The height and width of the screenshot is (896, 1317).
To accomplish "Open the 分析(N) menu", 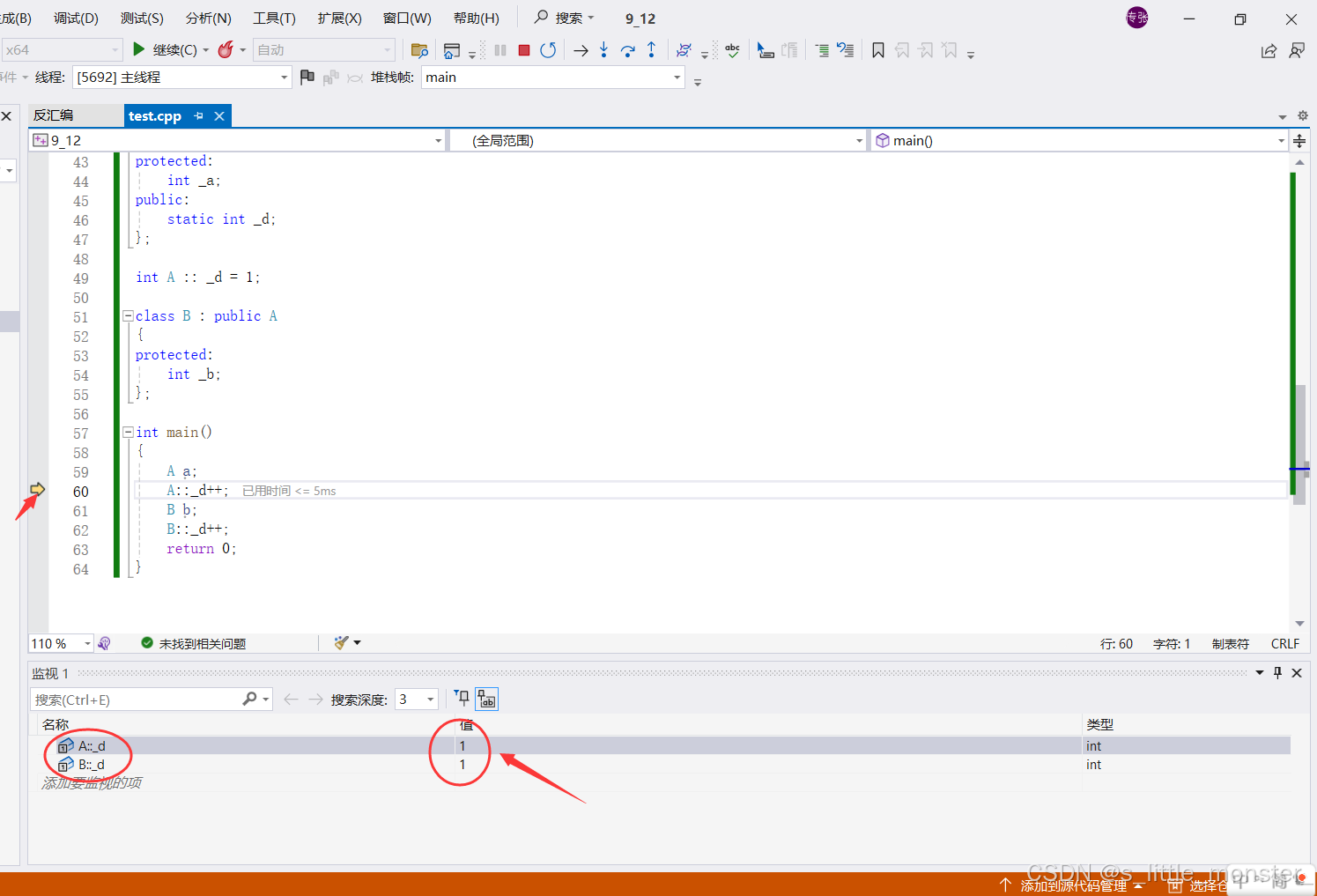I will [x=209, y=19].
